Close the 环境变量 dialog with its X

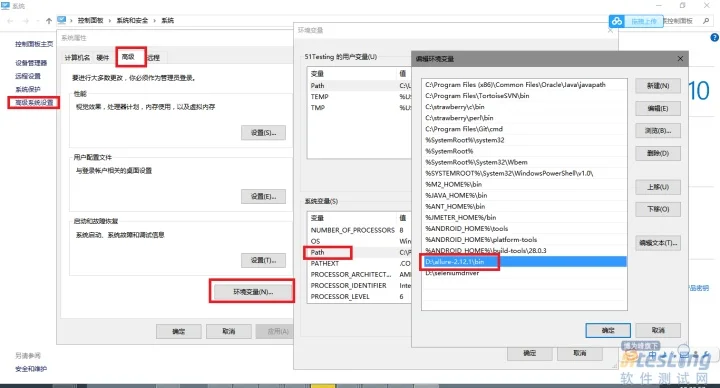tap(610, 30)
